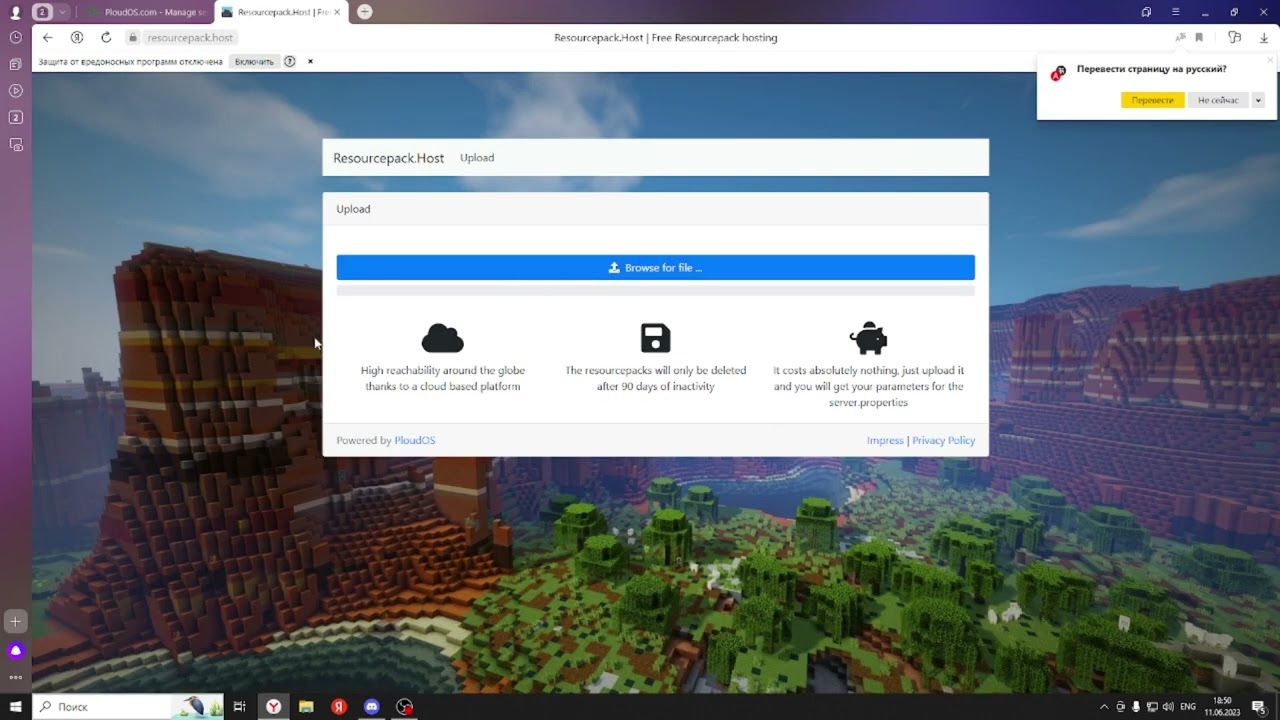Click the site security lock icon
The height and width of the screenshot is (720, 1280).
coord(132,38)
